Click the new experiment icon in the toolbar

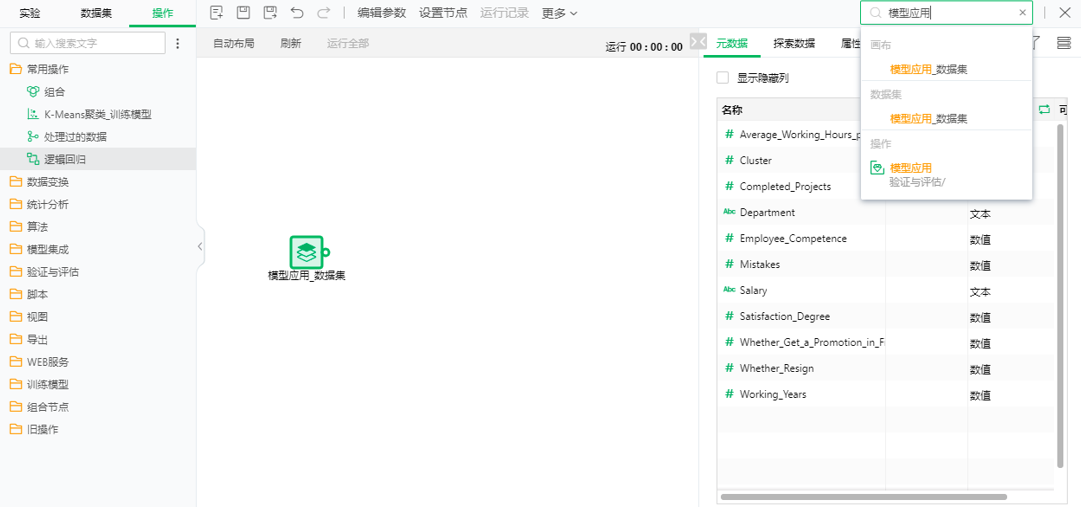216,12
